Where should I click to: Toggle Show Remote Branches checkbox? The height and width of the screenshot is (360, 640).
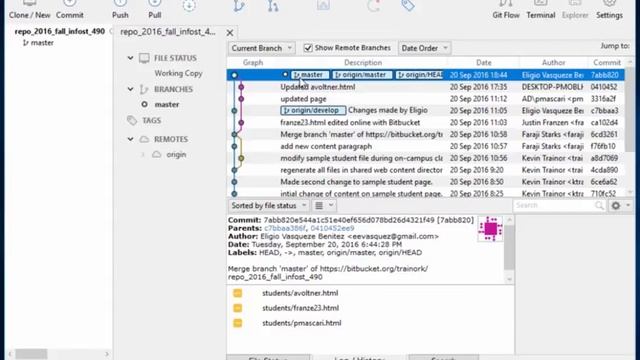pos(308,48)
